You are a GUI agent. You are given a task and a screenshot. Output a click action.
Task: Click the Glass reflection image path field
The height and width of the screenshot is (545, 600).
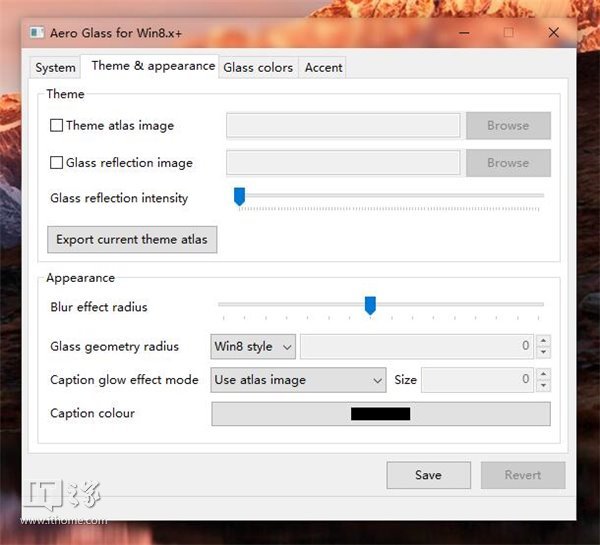[x=343, y=163]
